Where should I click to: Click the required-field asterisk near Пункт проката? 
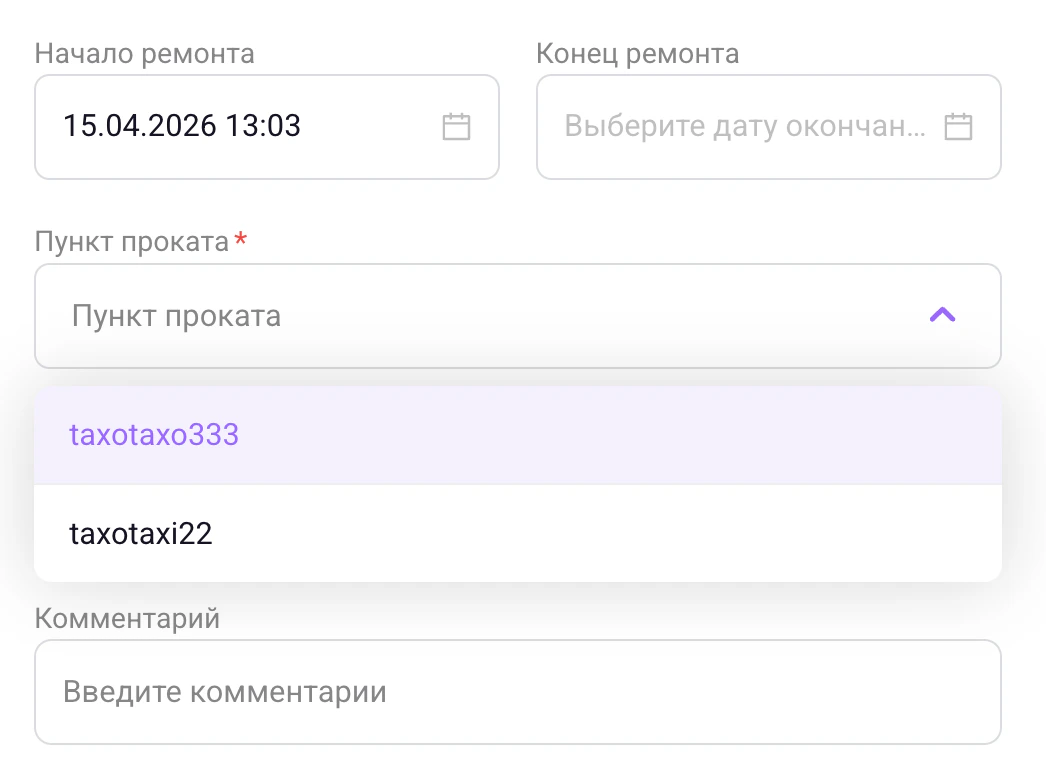coord(240,240)
